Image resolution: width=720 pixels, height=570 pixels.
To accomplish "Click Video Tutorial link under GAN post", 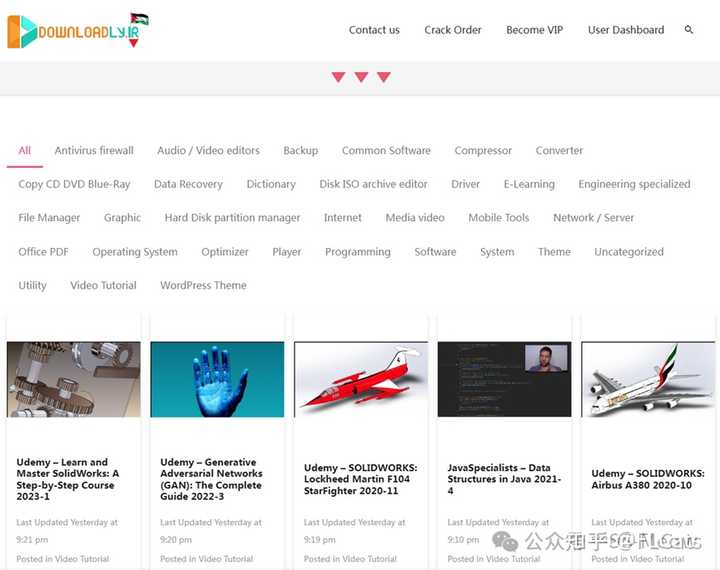I will (225, 559).
